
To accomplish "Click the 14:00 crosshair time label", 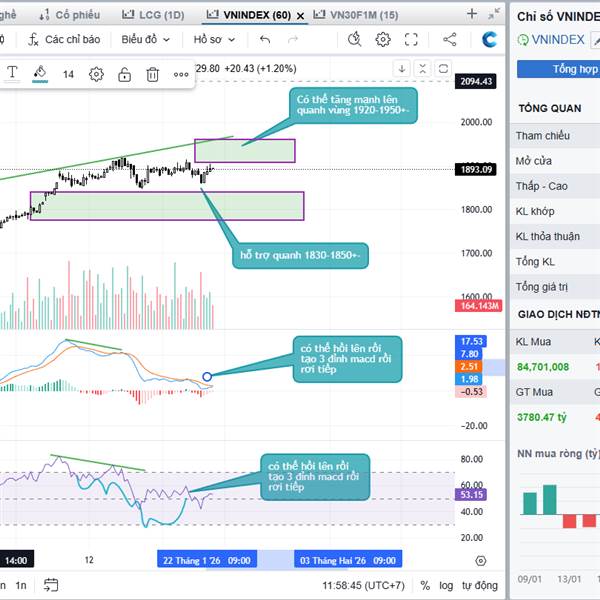I will [16, 561].
